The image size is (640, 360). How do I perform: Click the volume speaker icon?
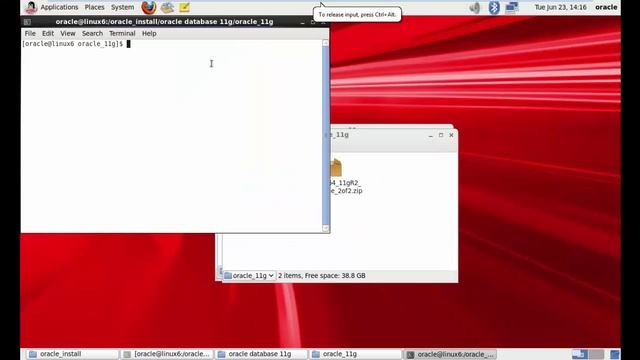coord(475,7)
